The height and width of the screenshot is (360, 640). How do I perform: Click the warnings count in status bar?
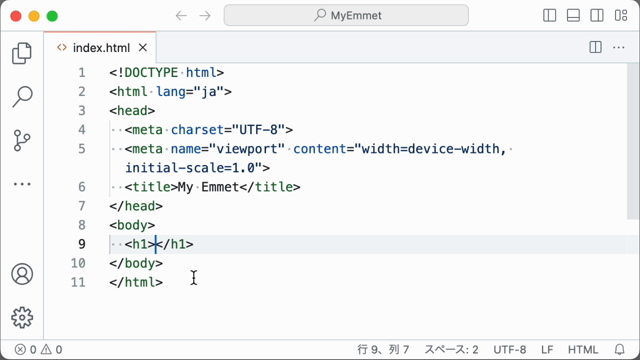51,349
